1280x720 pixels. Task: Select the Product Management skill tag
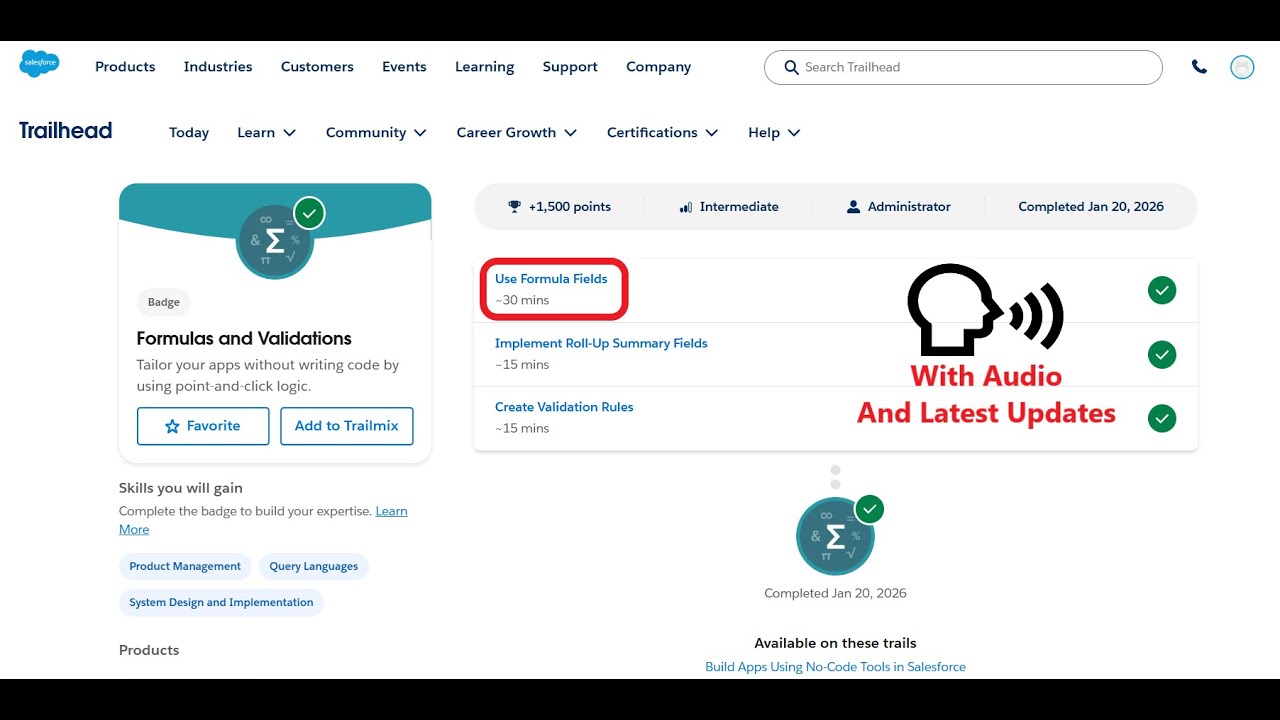click(x=185, y=567)
